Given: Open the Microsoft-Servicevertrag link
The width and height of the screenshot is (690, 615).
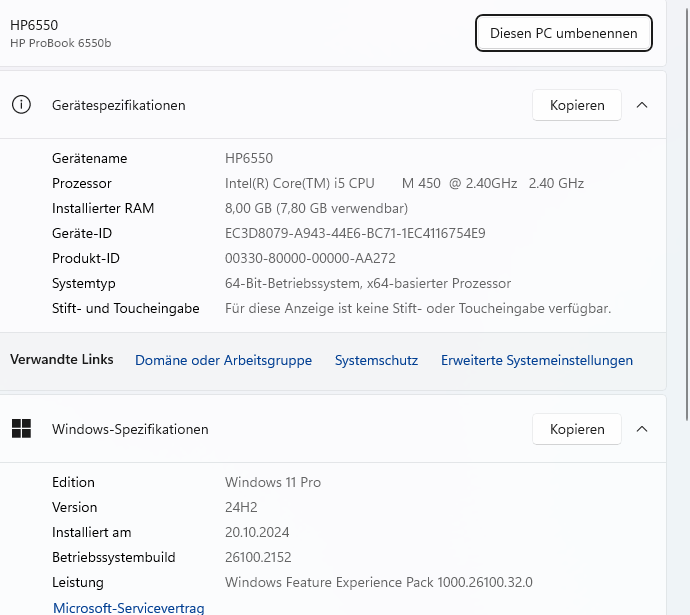Looking at the screenshot, I should click(x=128, y=608).
